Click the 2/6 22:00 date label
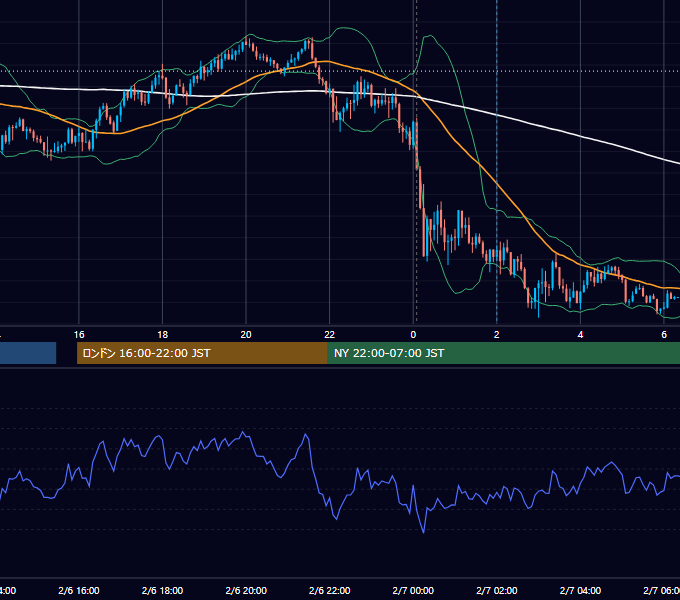 coord(330,590)
